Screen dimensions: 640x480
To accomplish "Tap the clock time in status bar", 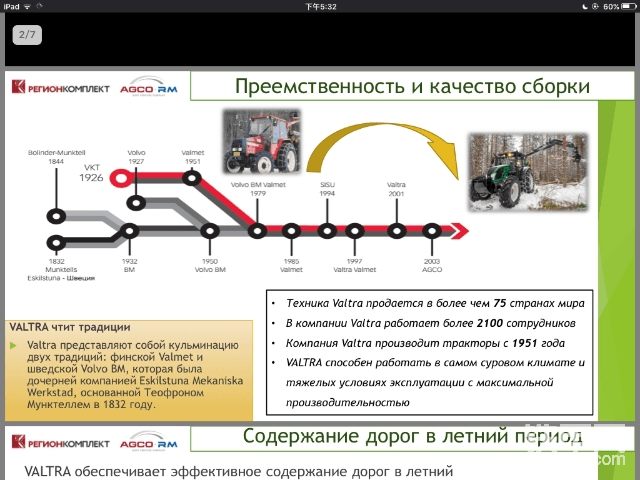I will (321, 7).
